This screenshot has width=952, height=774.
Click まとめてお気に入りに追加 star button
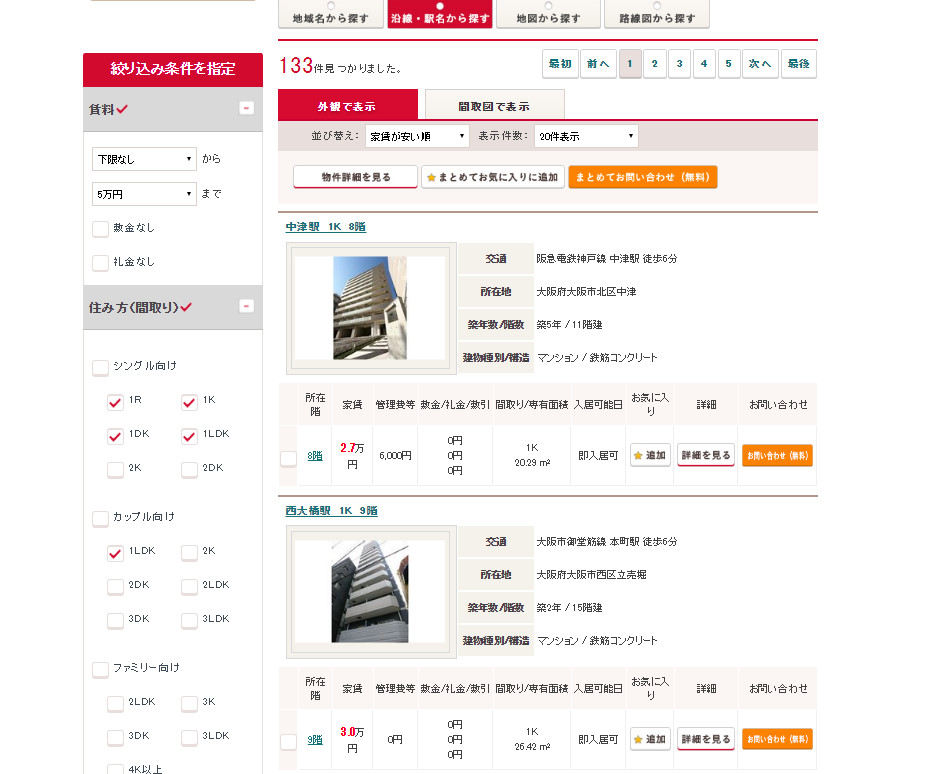[492, 177]
